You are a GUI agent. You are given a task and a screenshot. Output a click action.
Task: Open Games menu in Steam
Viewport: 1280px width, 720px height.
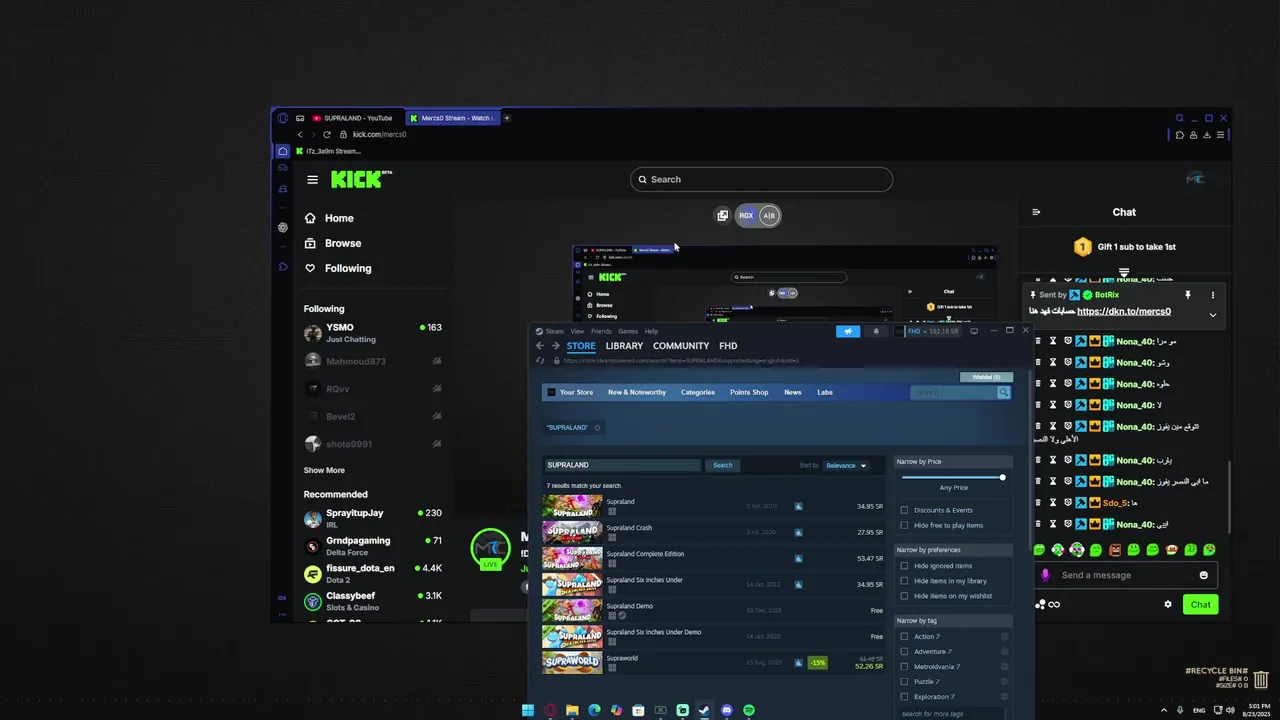tap(628, 331)
